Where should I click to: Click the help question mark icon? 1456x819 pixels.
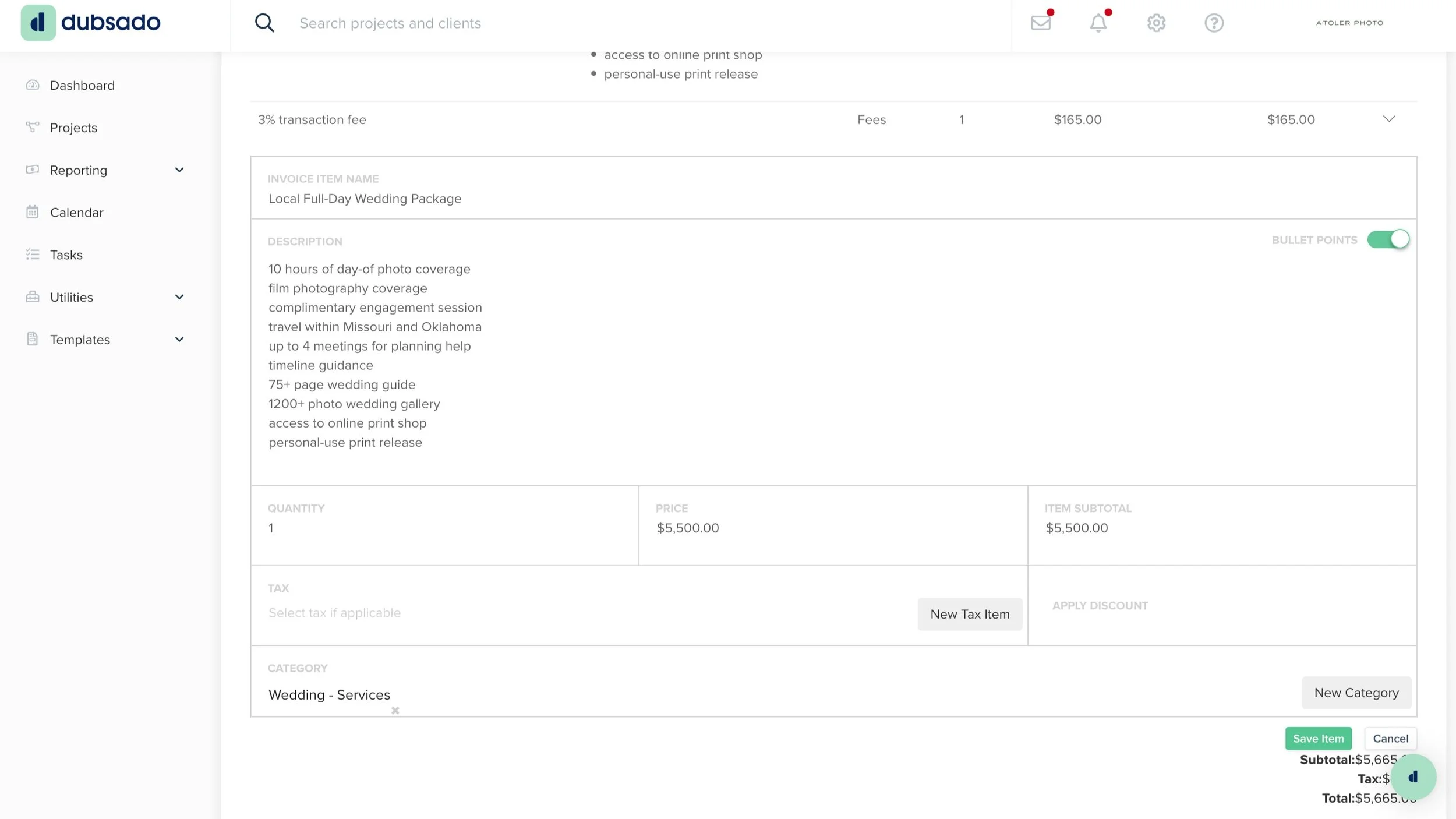[1214, 23]
